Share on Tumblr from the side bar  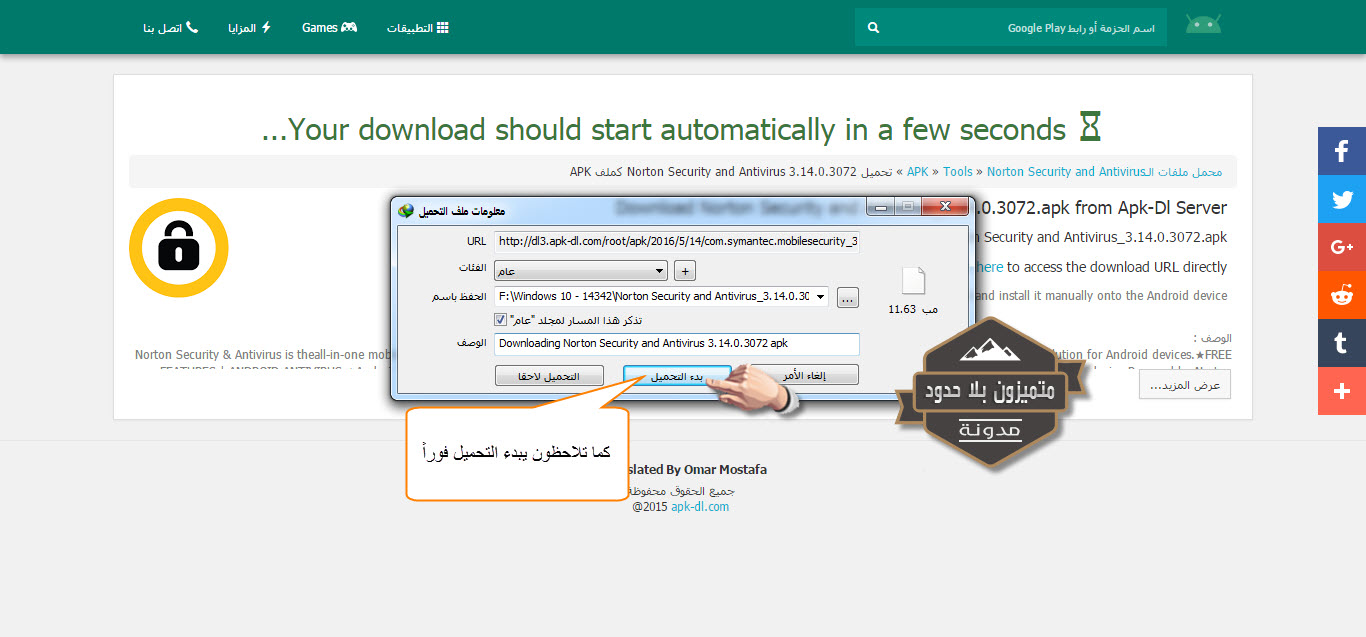1342,343
